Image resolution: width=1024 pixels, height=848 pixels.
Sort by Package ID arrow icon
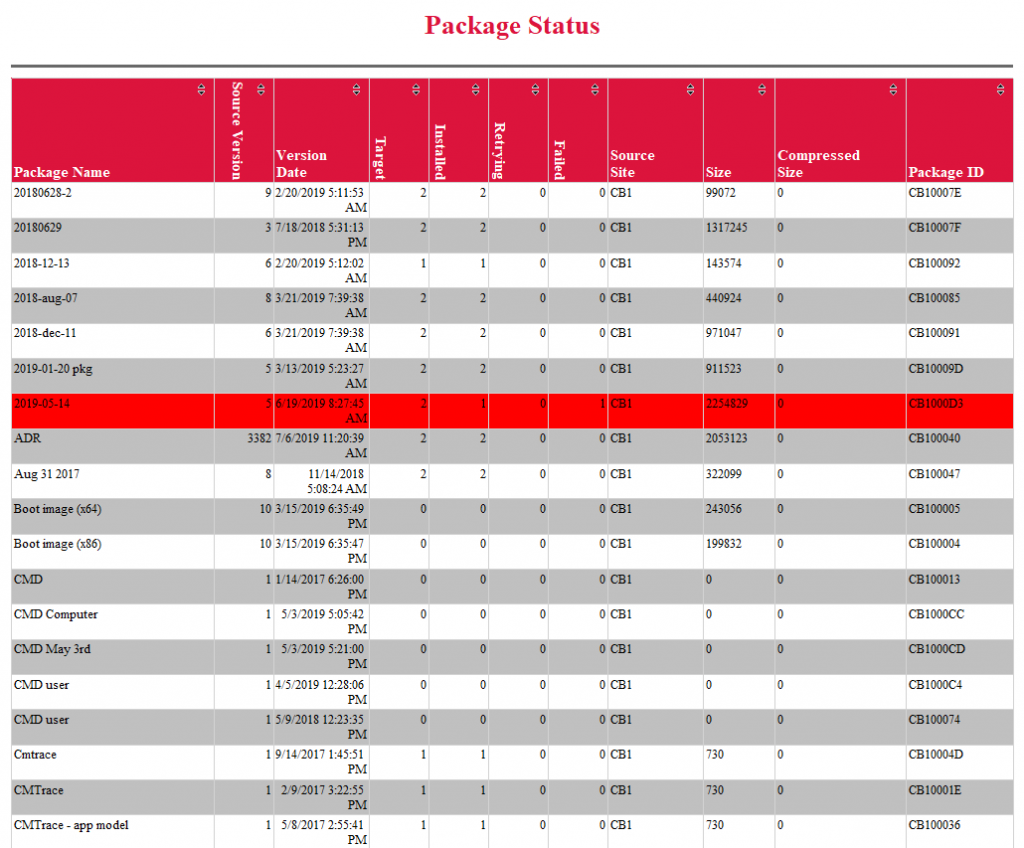click(1000, 90)
